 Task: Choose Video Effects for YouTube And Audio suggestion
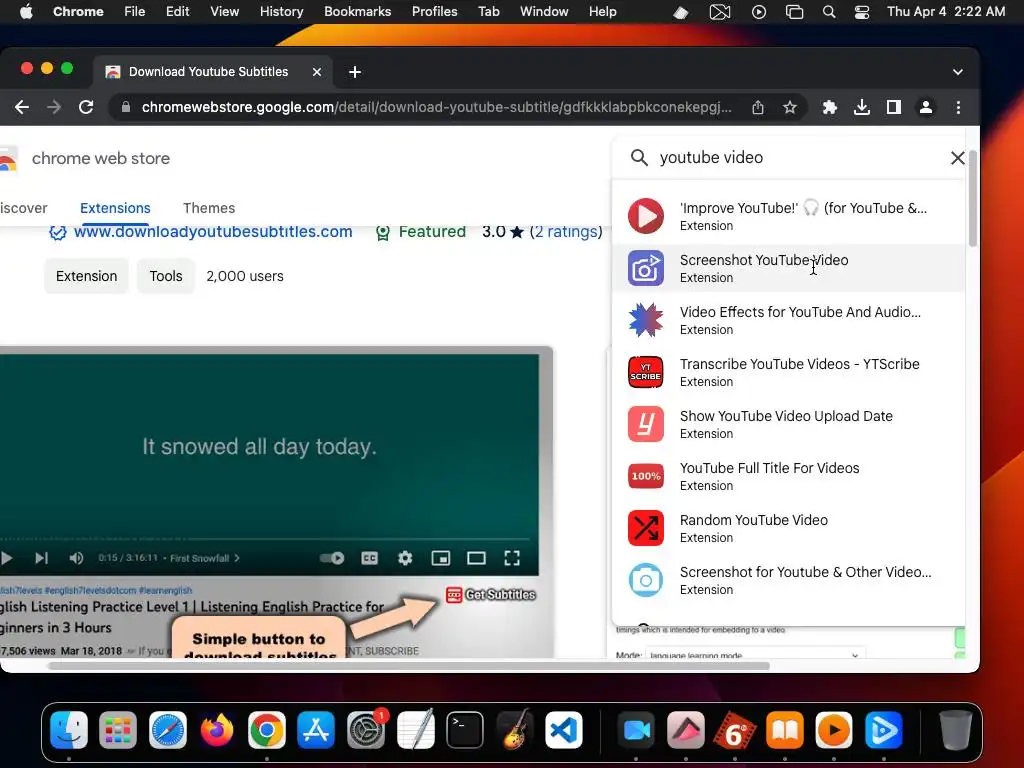tap(788, 320)
